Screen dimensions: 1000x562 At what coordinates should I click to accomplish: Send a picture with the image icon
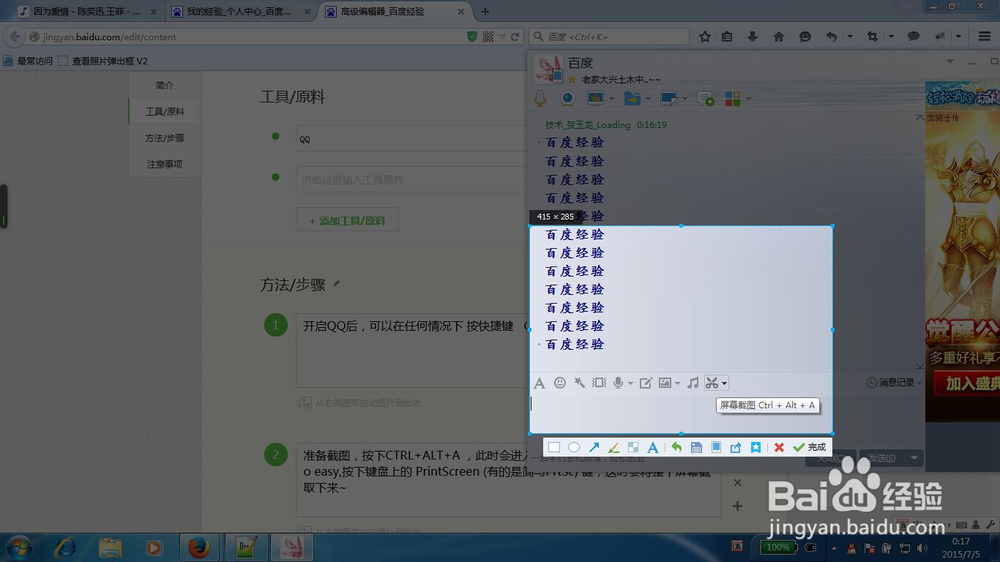click(x=665, y=383)
